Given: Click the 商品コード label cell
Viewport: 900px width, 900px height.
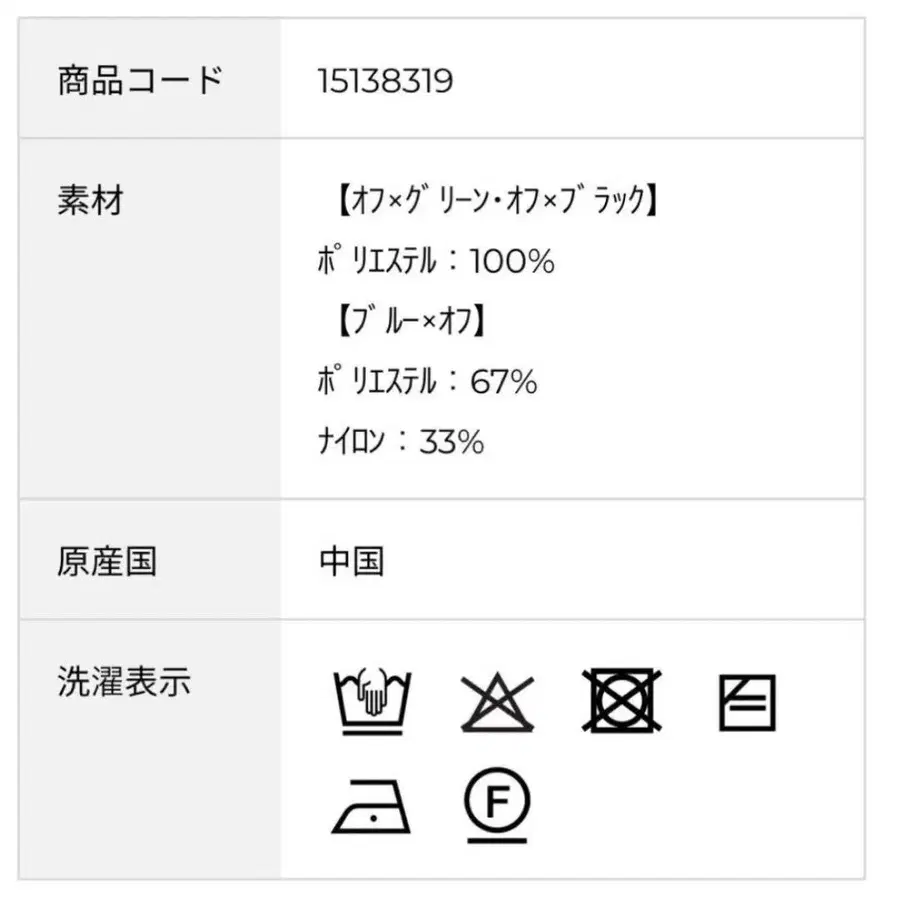Looking at the screenshot, I should point(140,80).
